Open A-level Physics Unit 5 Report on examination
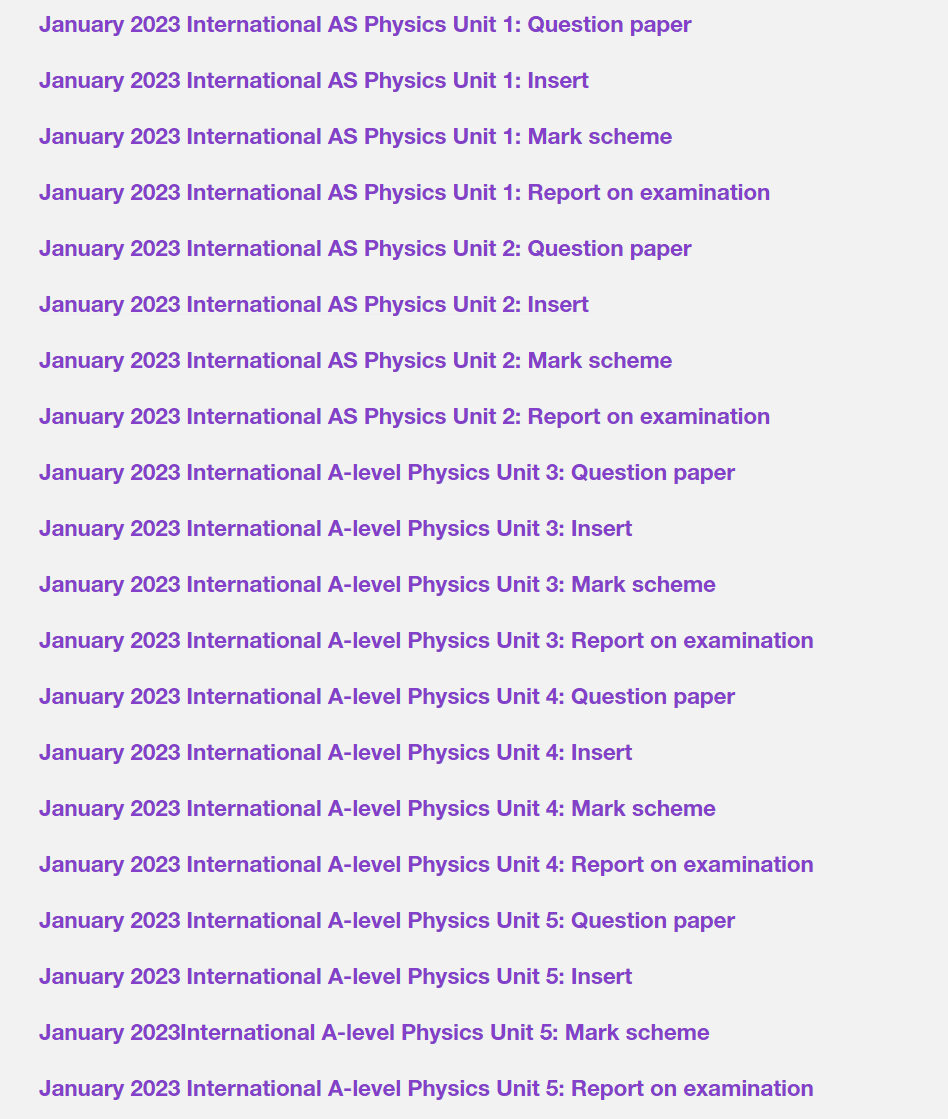Viewport: 948px width, 1119px height. (x=426, y=1089)
